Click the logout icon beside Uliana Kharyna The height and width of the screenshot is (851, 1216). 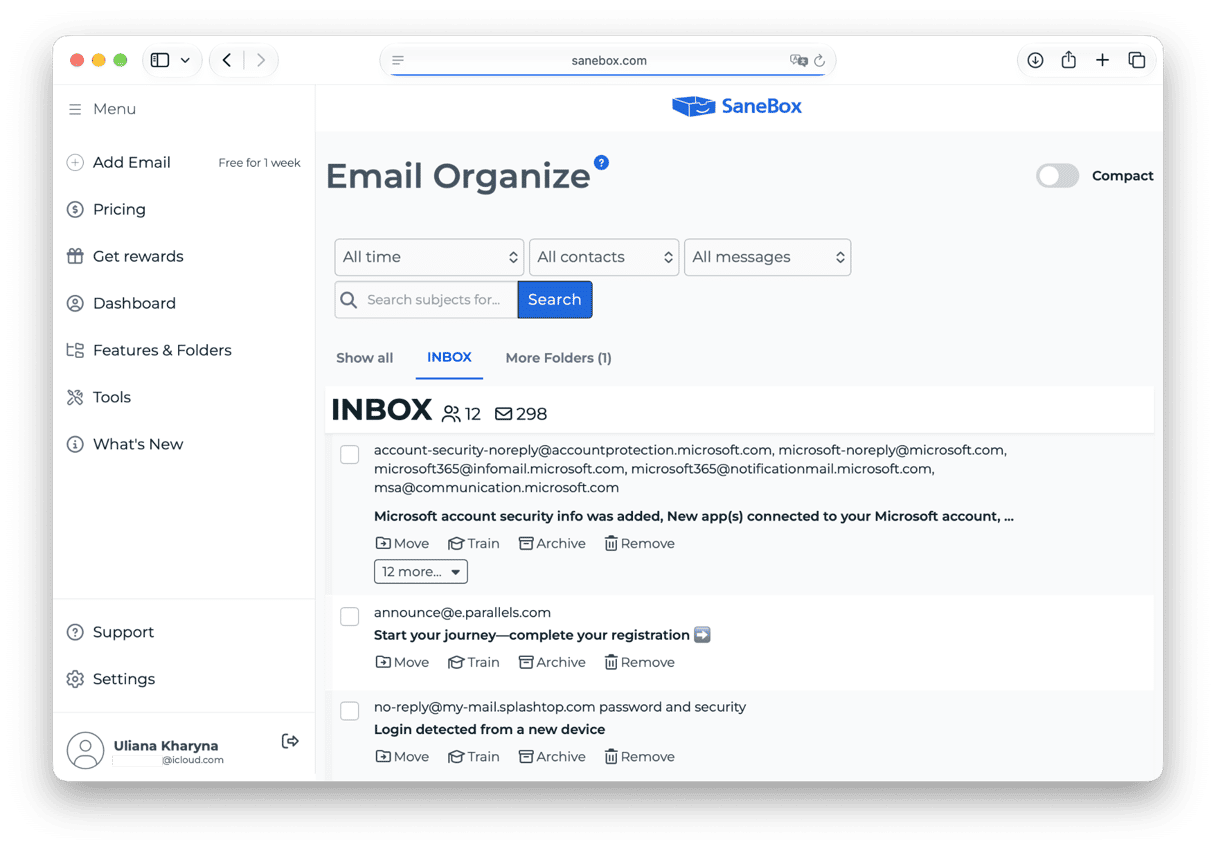(290, 741)
